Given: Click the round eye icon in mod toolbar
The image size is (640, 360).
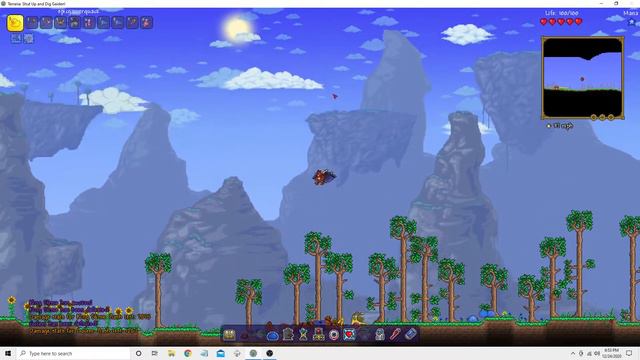Looking at the screenshot, I should [x=334, y=335].
